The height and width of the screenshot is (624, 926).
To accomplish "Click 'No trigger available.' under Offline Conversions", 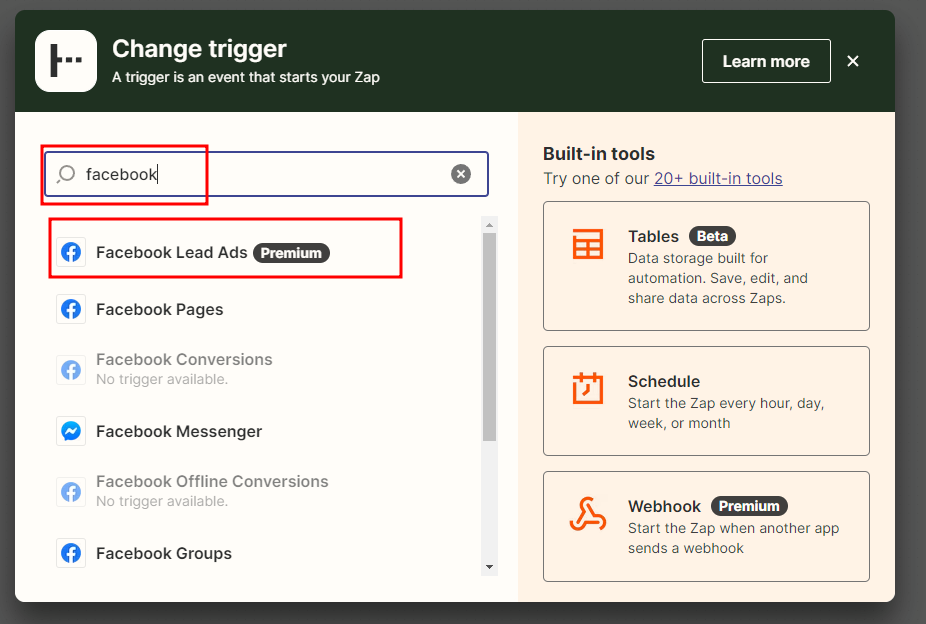I will 162,501.
